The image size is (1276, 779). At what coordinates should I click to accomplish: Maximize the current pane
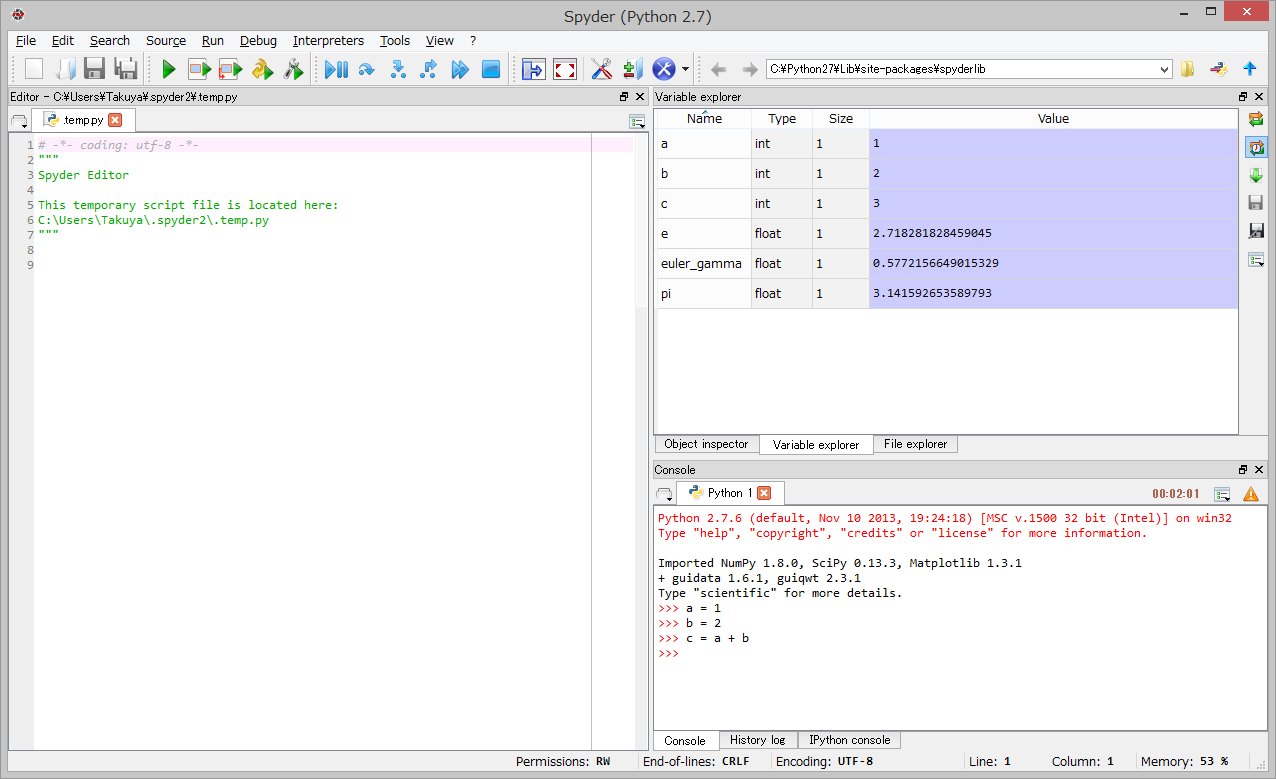(x=533, y=69)
